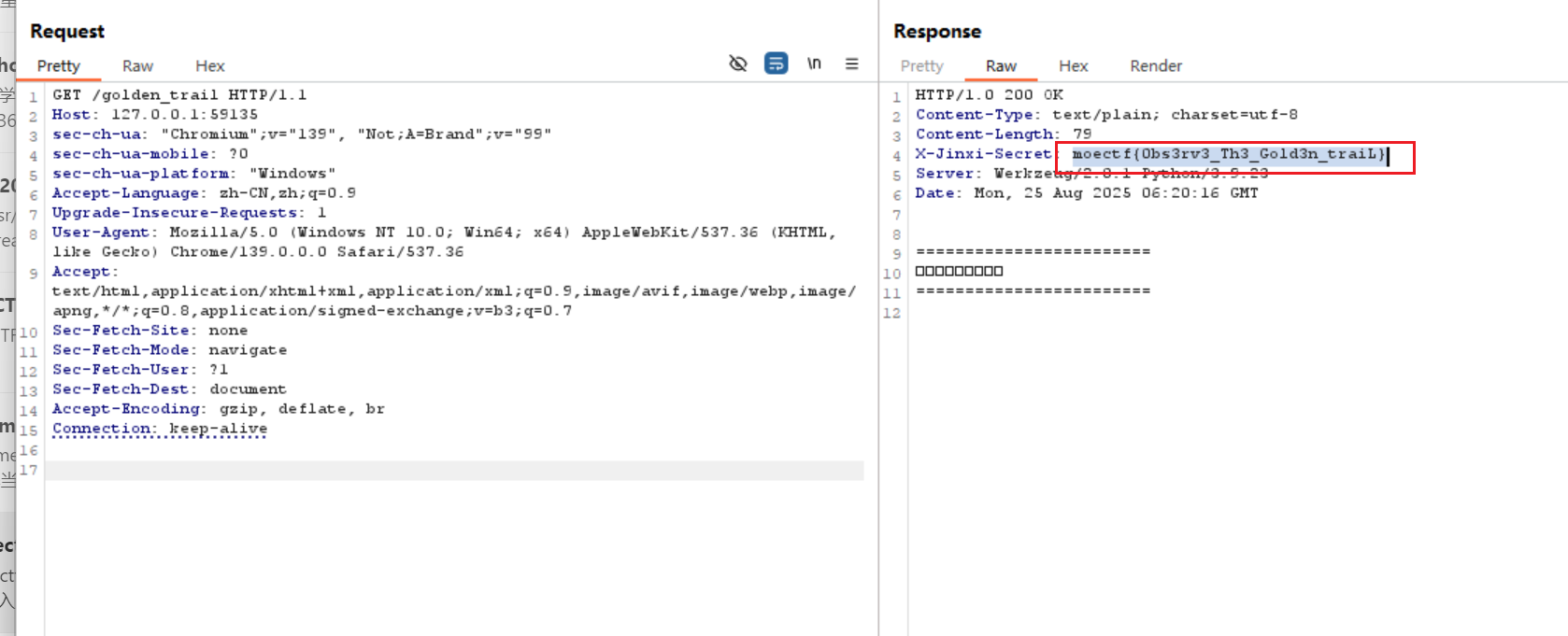Click the Content-Type header in the response
Screen dimensions: 1568x636
click(974, 115)
